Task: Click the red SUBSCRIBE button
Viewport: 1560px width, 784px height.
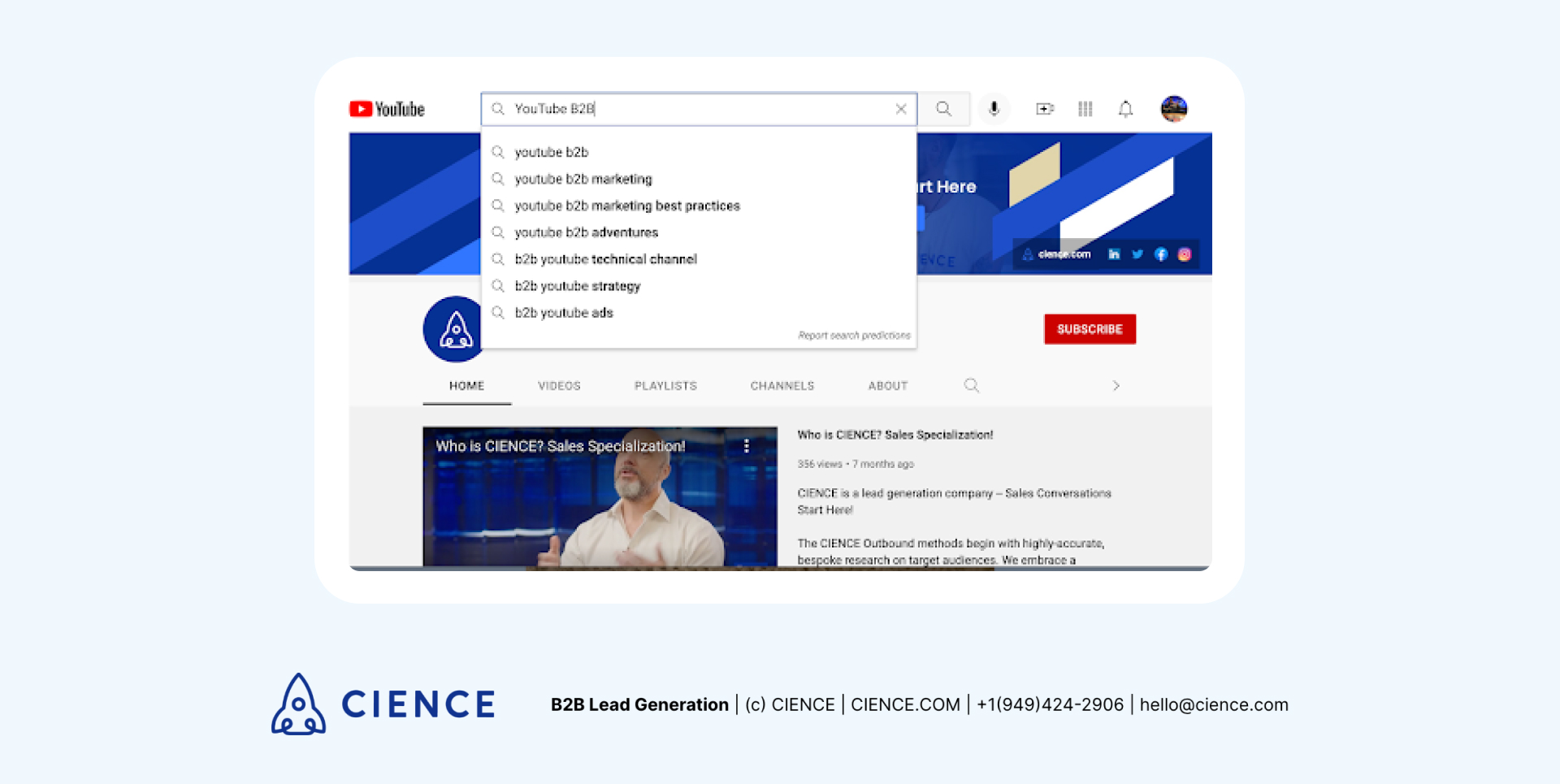Action: tap(1090, 329)
